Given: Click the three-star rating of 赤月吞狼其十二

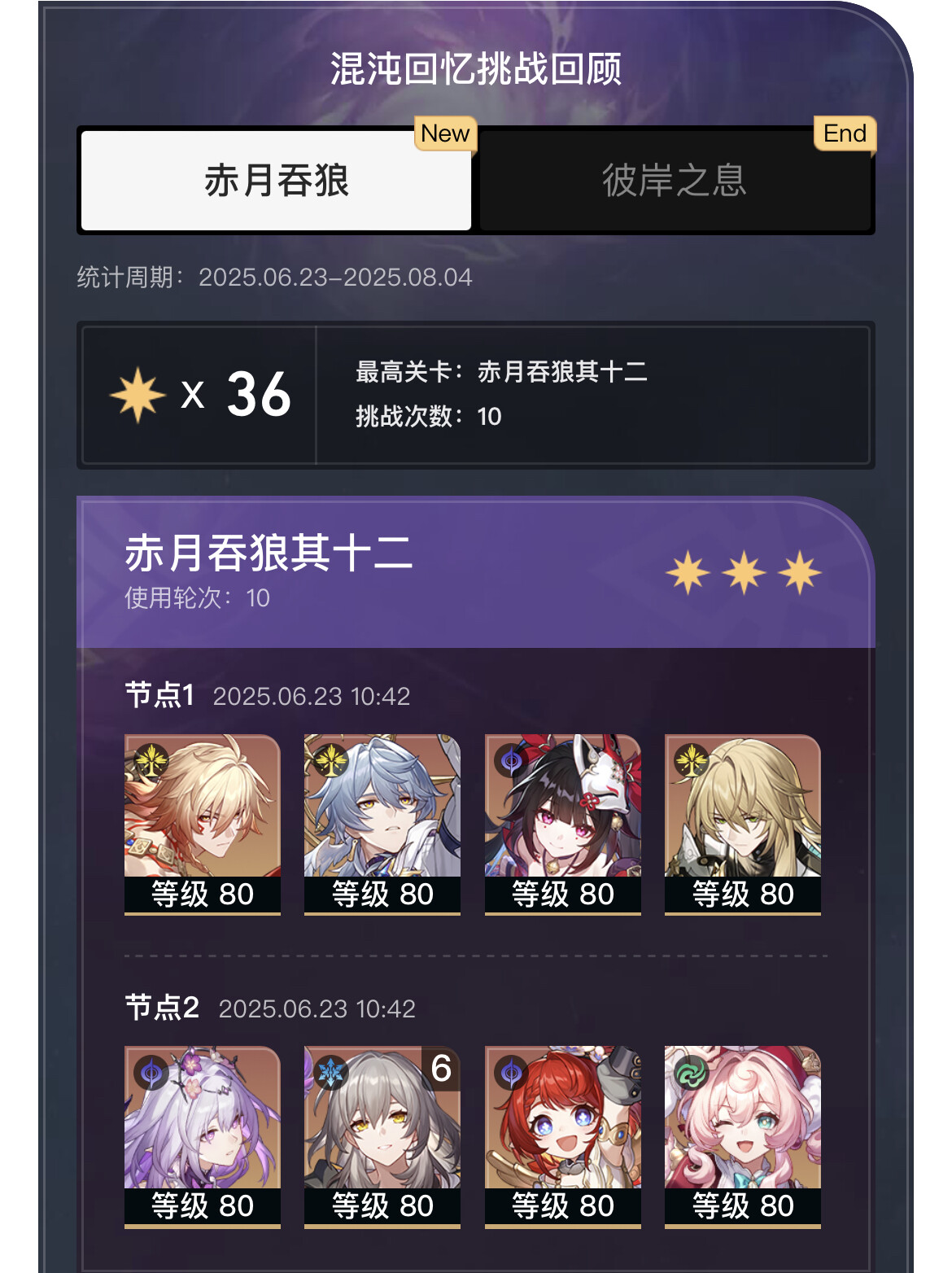Looking at the screenshot, I should (x=744, y=573).
